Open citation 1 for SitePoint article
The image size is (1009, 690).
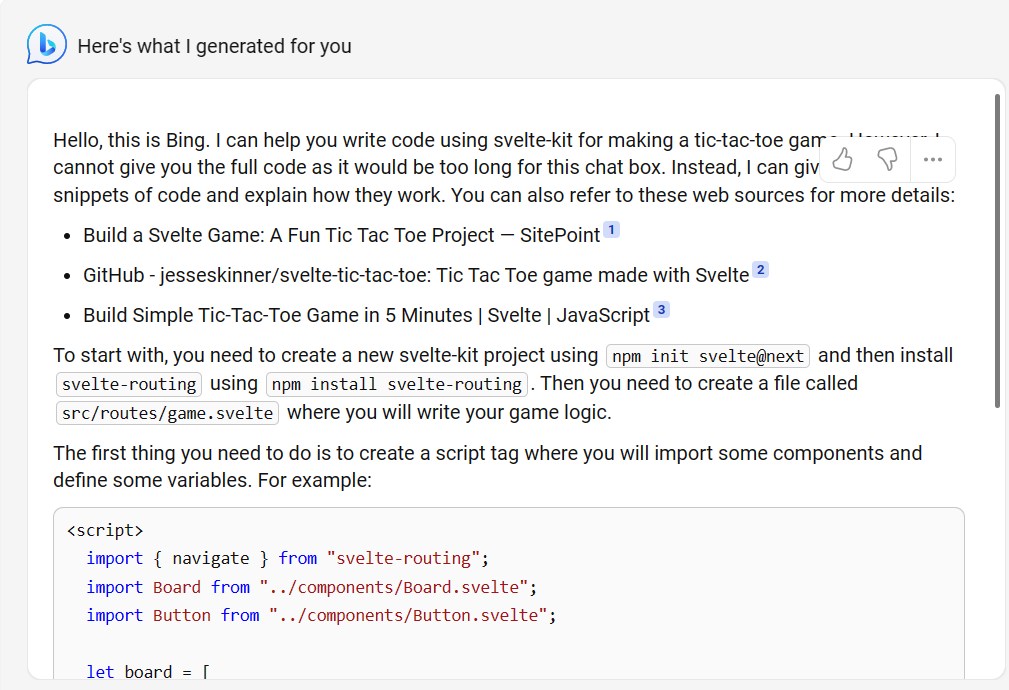point(611,230)
